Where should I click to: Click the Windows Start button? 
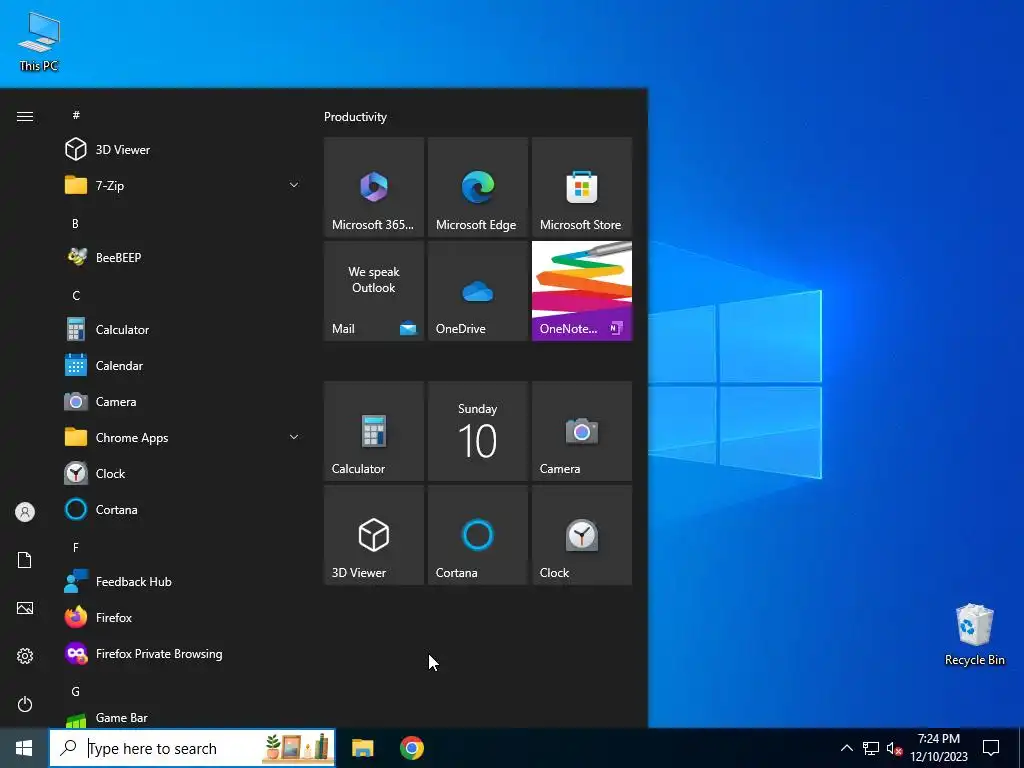[x=24, y=748]
